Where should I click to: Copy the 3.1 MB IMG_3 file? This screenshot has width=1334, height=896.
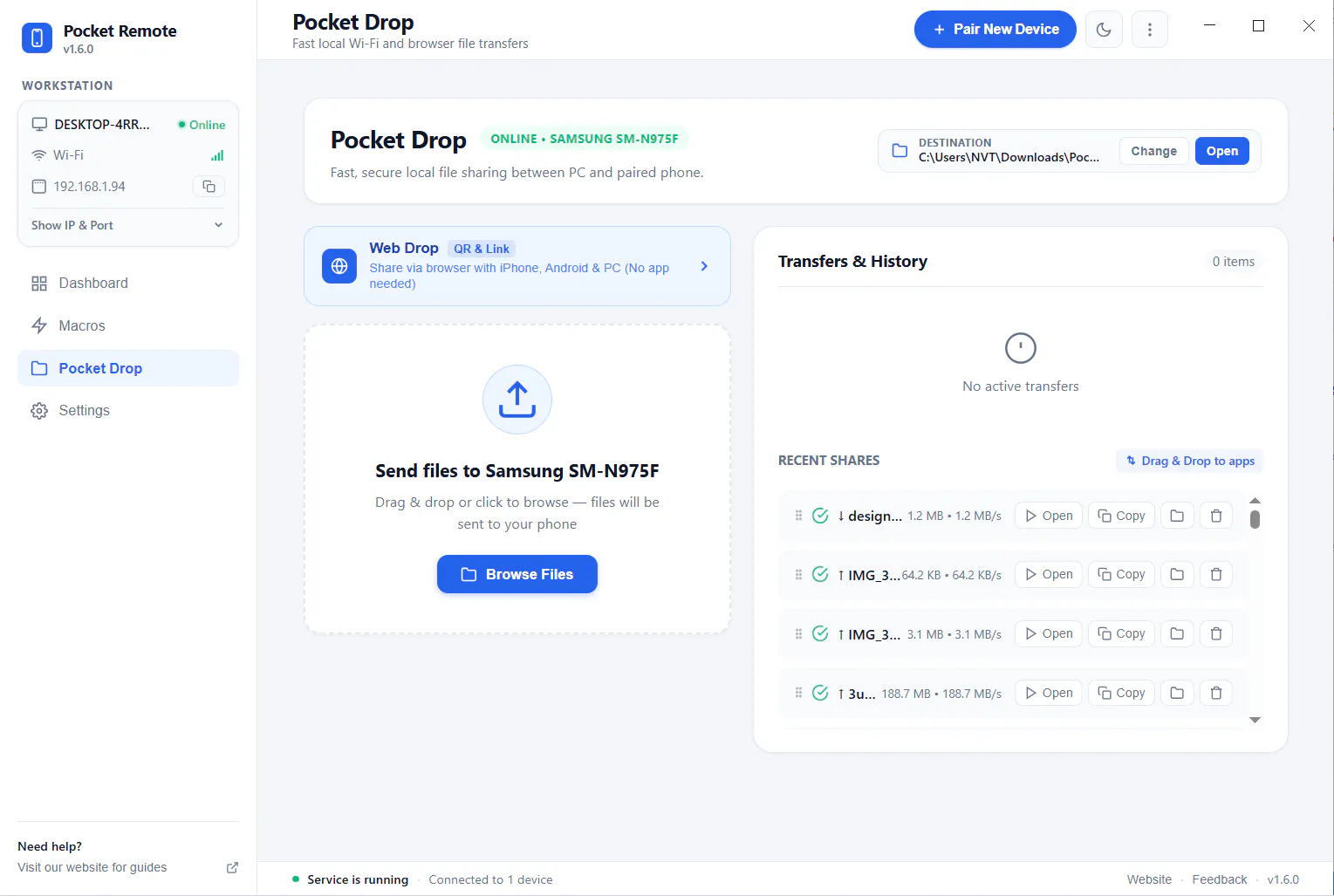[1121, 633]
